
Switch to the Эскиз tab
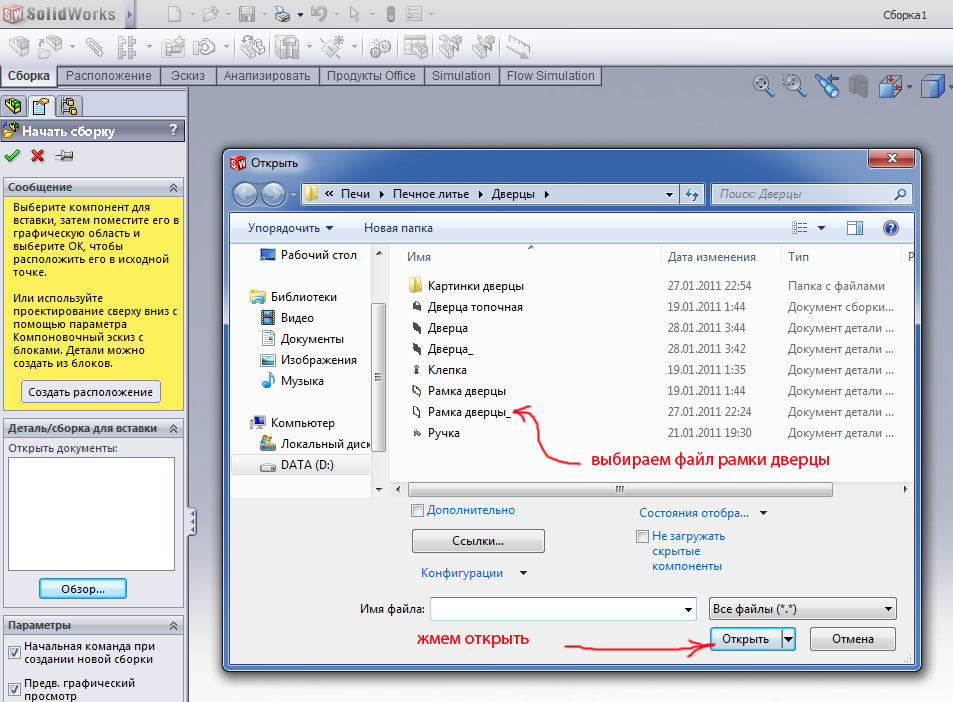coord(189,76)
